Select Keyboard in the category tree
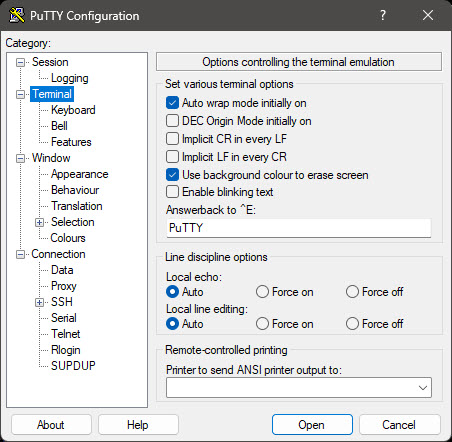 pyautogui.click(x=73, y=110)
